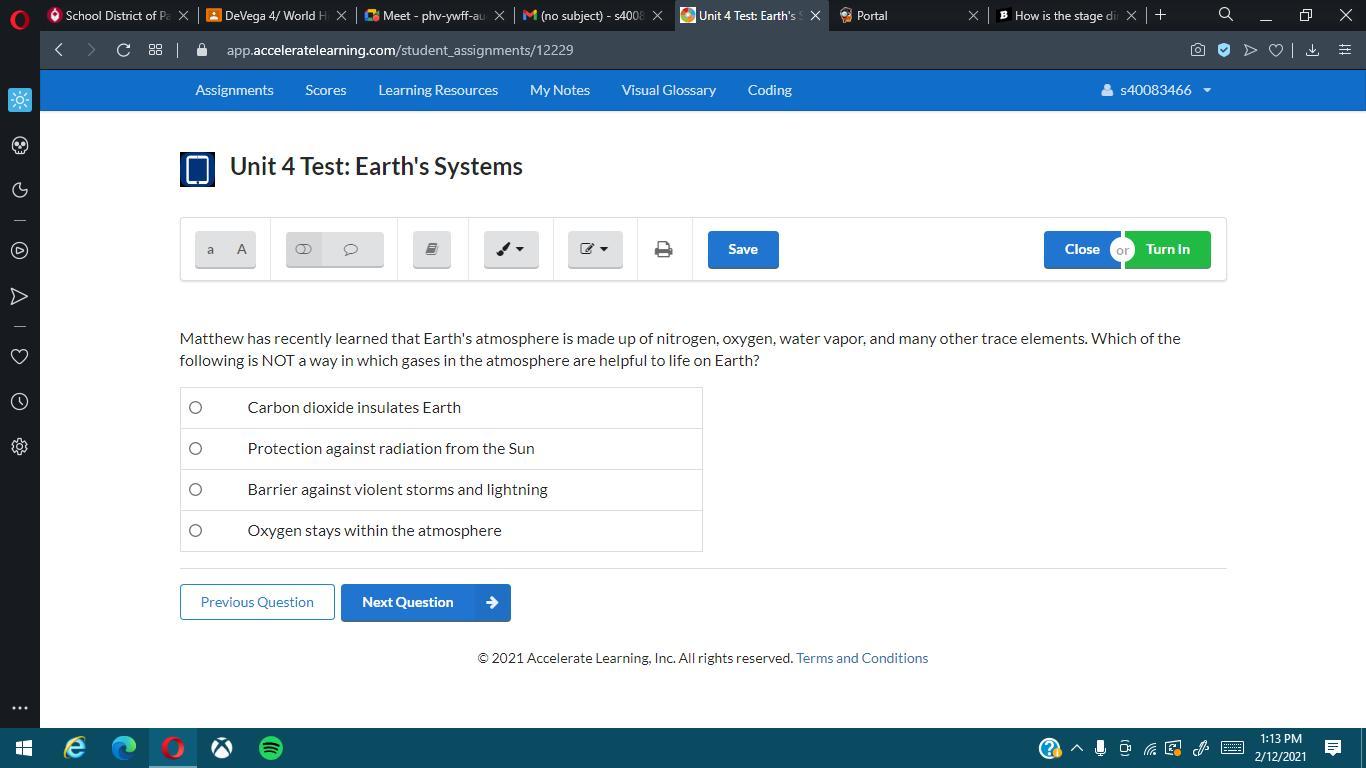Print the test page
The height and width of the screenshot is (768, 1366).
(x=663, y=249)
